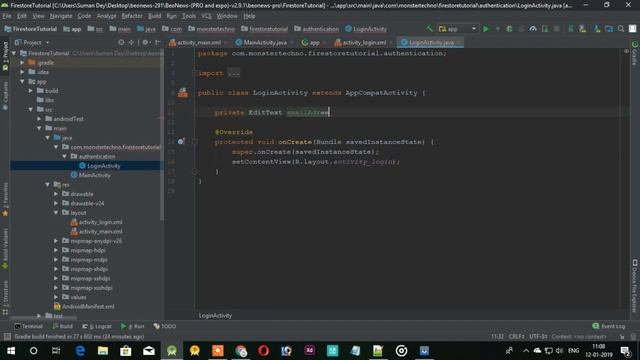Collapse the layout folder node

point(56,213)
